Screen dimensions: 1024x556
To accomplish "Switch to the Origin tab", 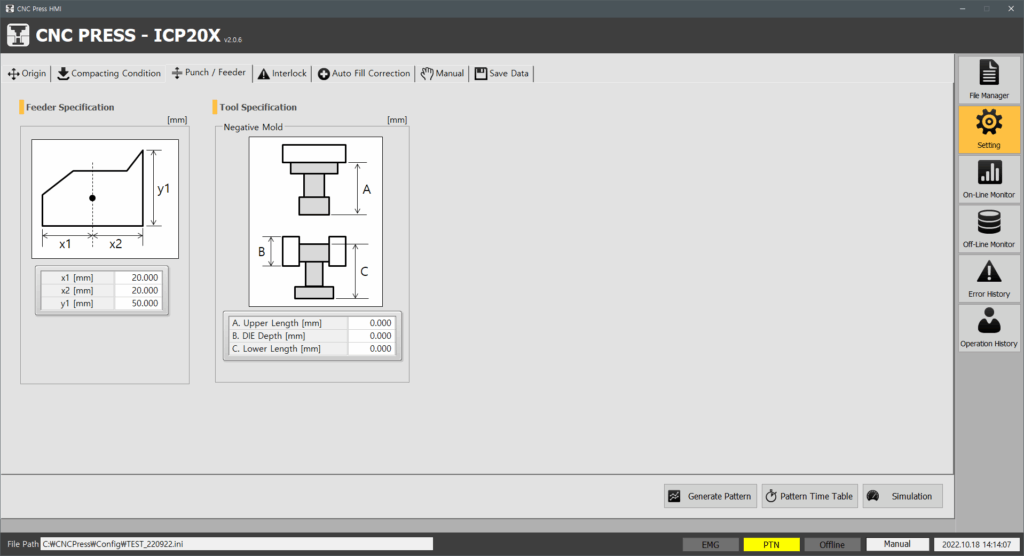I will click(28, 73).
